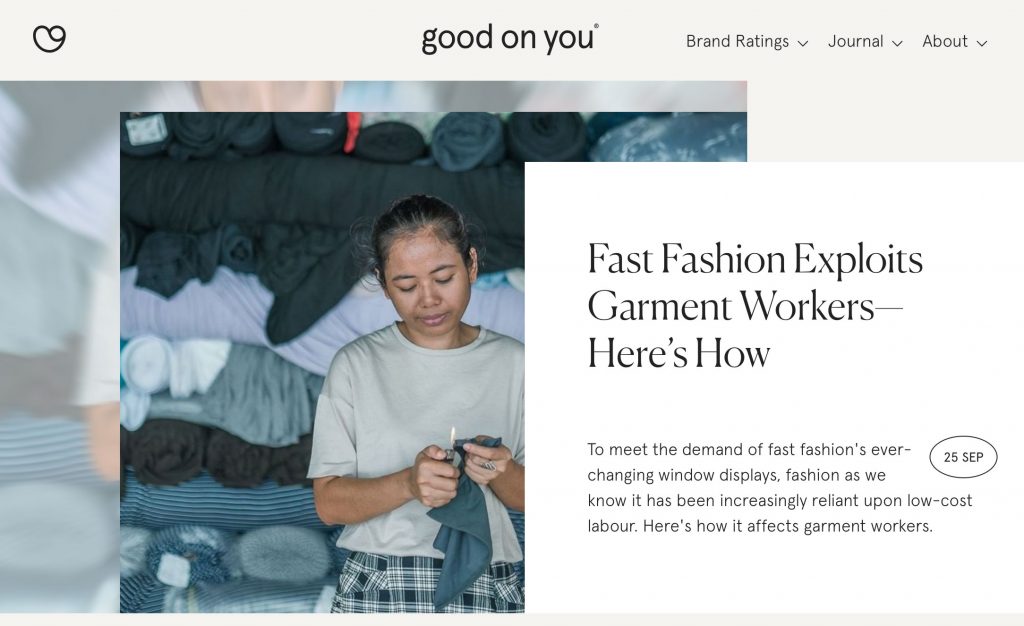The height and width of the screenshot is (626, 1024).
Task: Open the 'good on you' wordmark home link
Action: (x=510, y=39)
